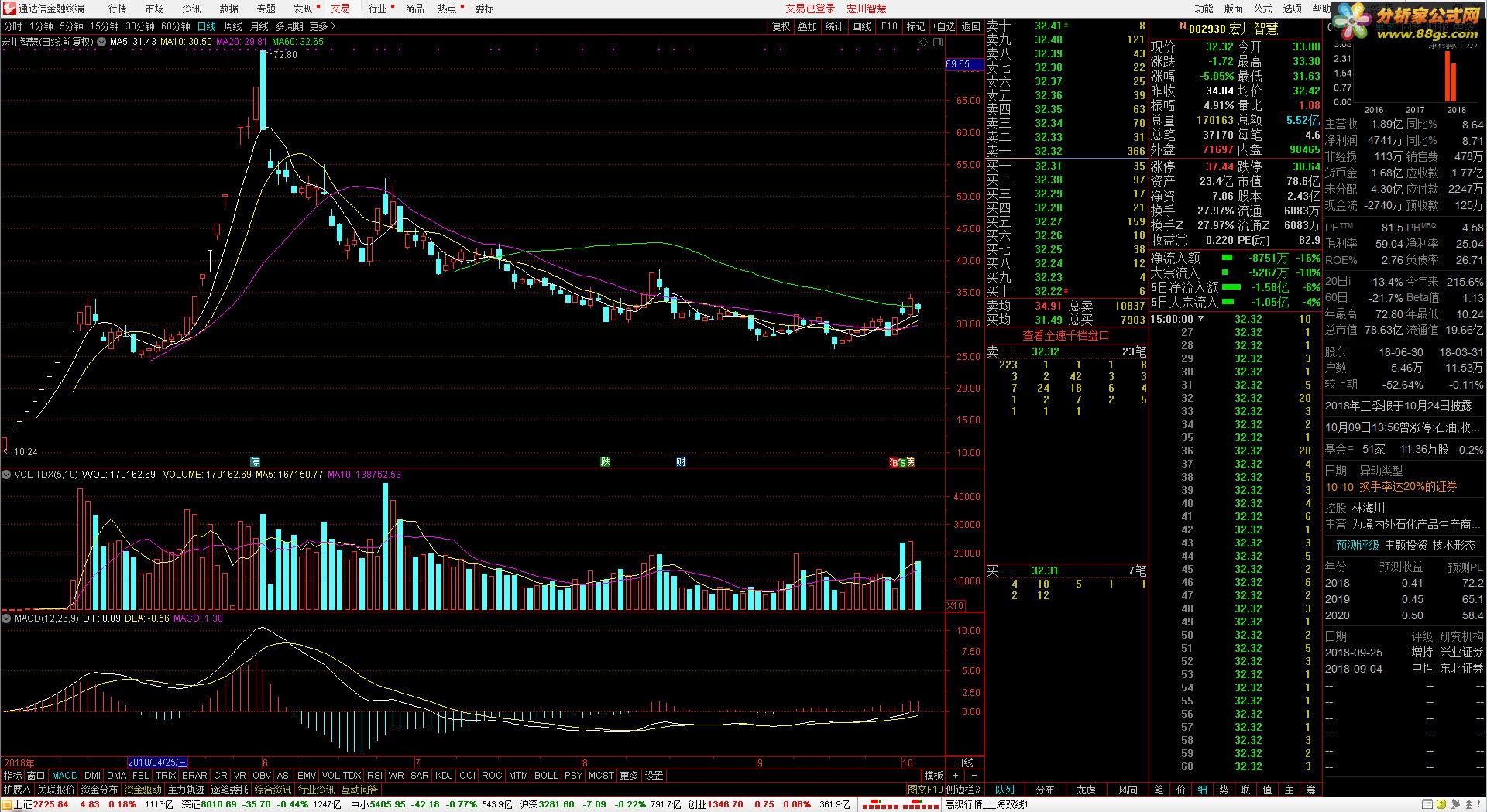Toggle the side panel layout icon
Image resolution: width=1487 pixels, height=812 pixels.
click(x=939, y=42)
